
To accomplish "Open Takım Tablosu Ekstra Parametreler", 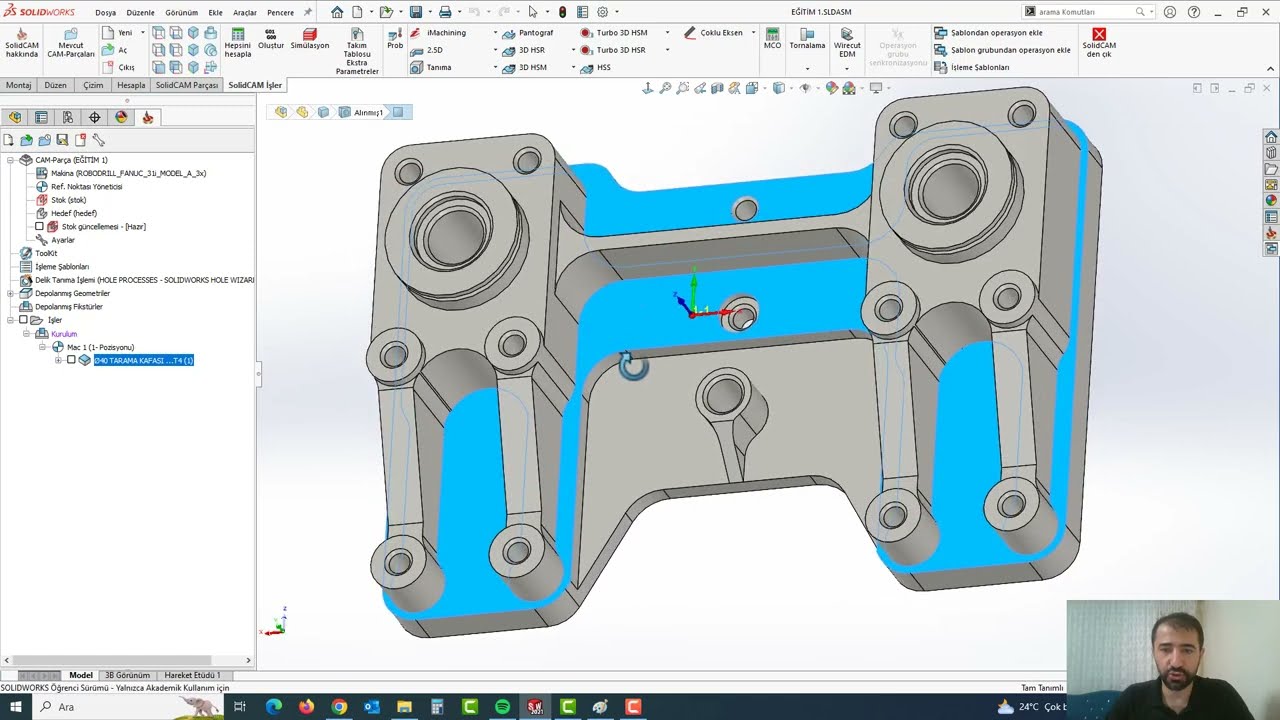I will (x=357, y=52).
